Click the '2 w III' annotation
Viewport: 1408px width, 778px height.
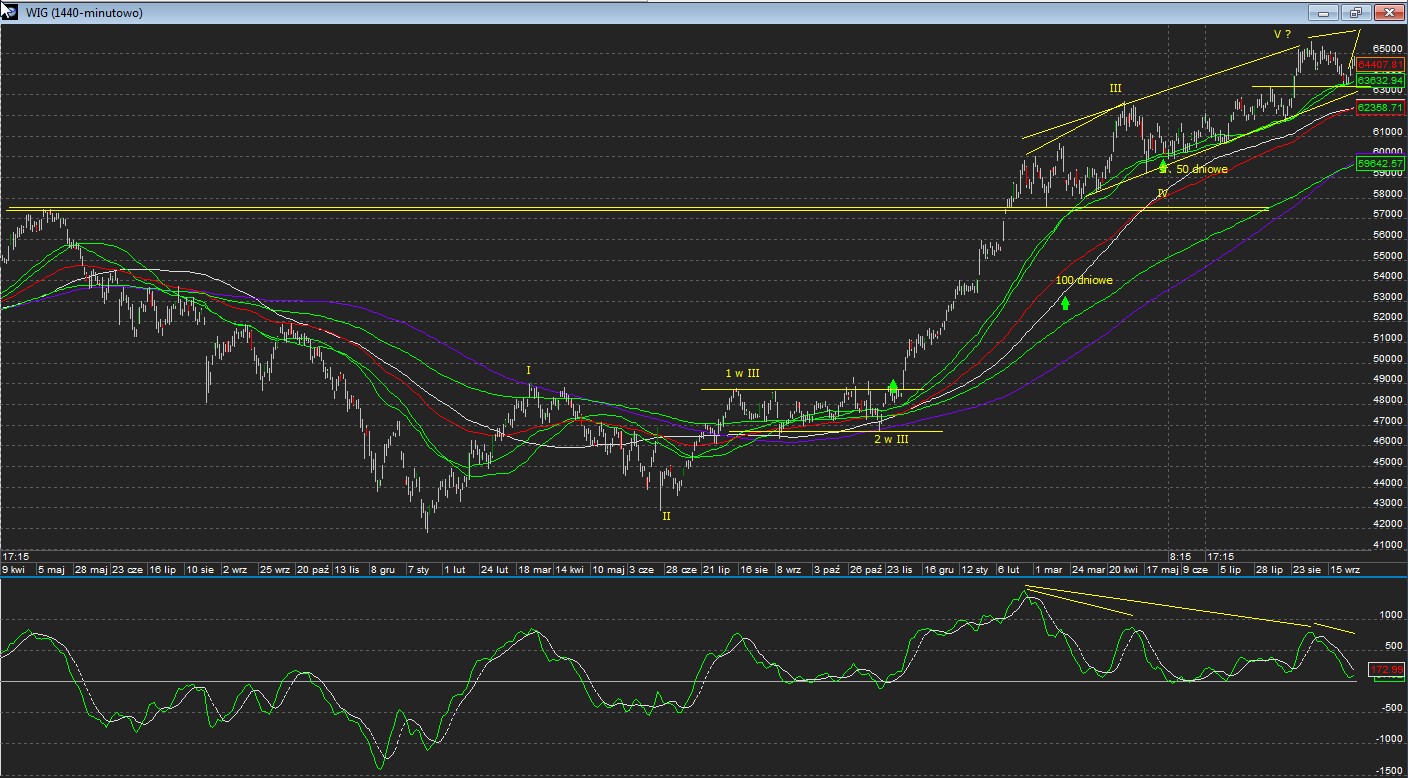[x=891, y=439]
